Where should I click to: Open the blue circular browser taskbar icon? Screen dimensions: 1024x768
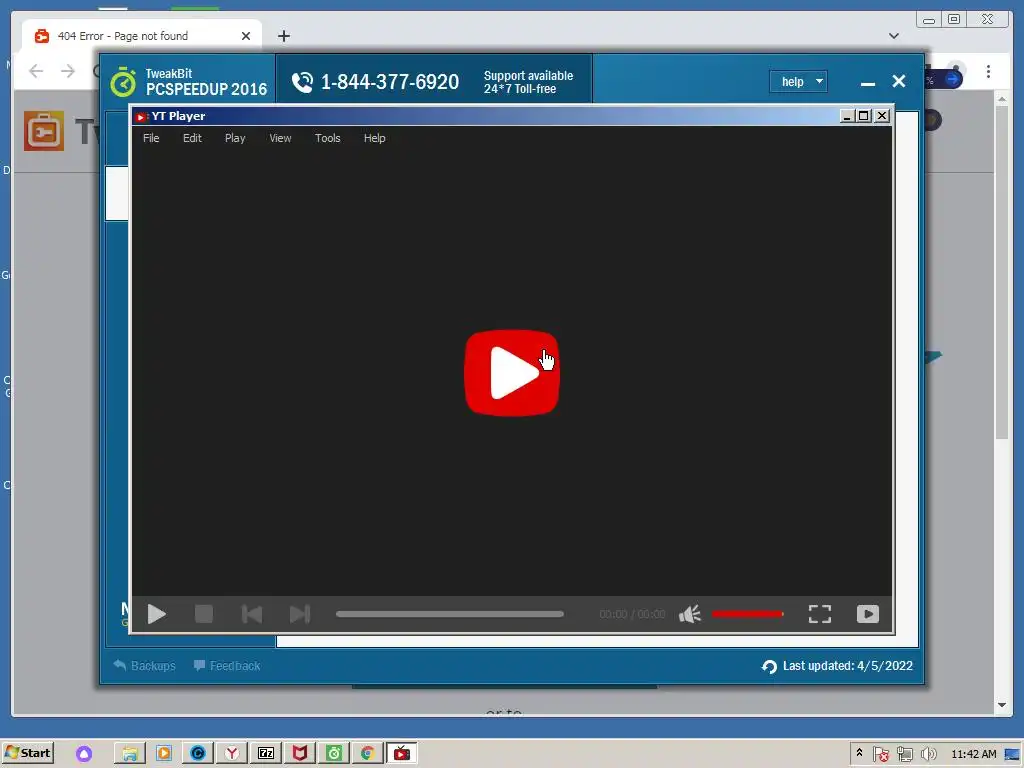198,754
